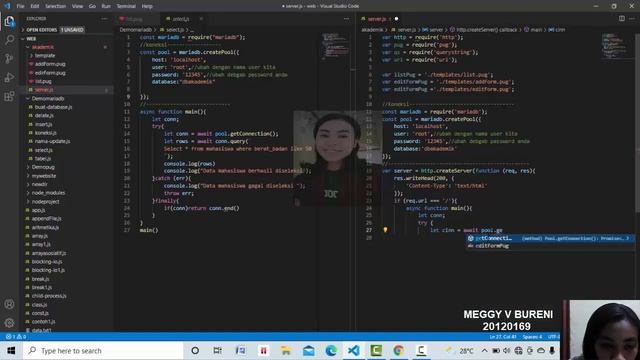640x360 pixels.
Task: Open the Source Control view
Action: click(x=9, y=58)
